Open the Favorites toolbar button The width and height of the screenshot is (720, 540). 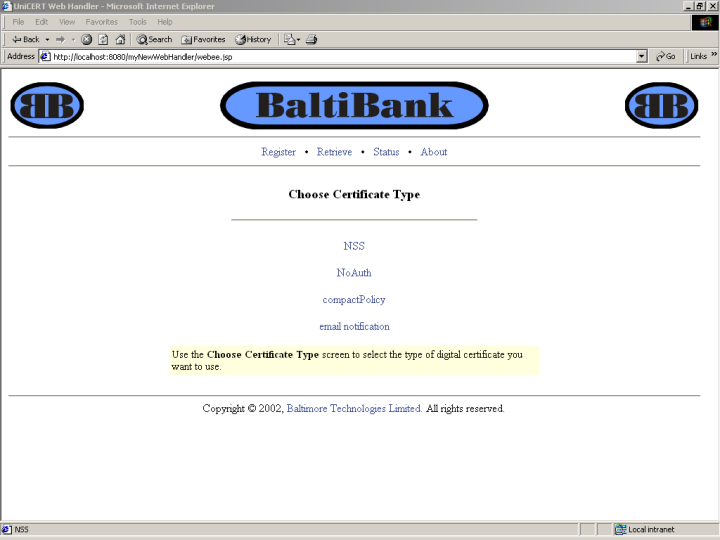click(x=203, y=39)
